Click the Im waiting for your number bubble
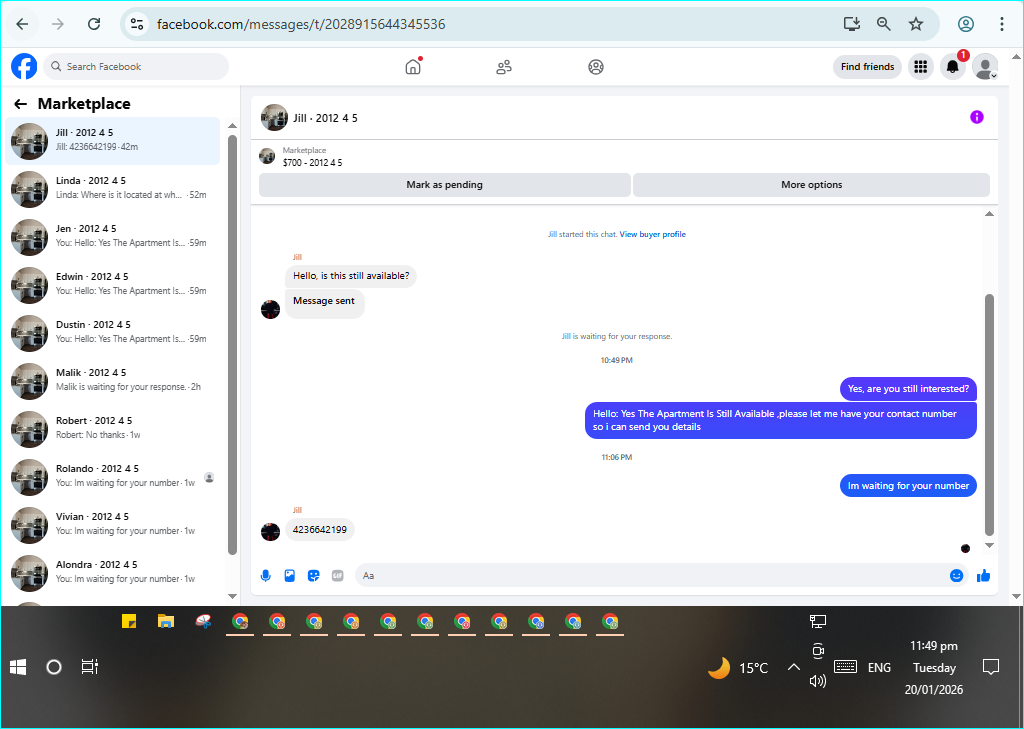1024x729 pixels. [x=908, y=486]
